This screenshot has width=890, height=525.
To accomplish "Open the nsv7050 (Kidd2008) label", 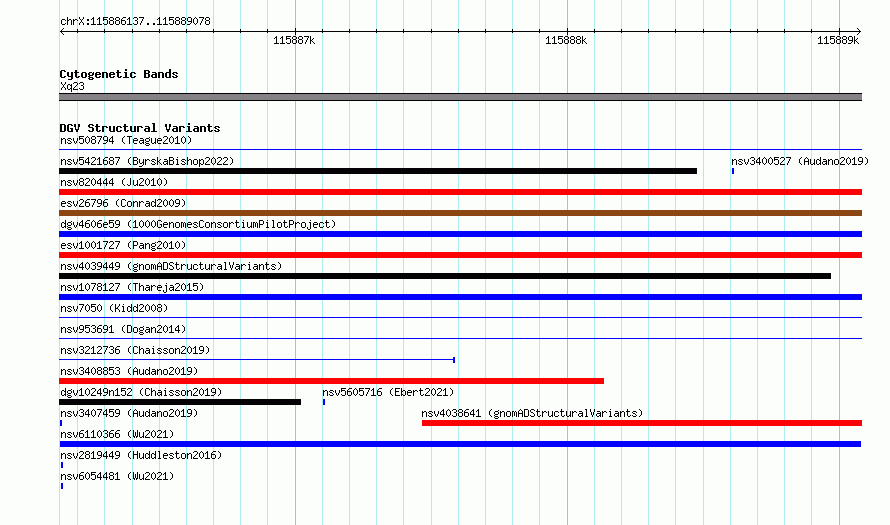I will tap(114, 308).
